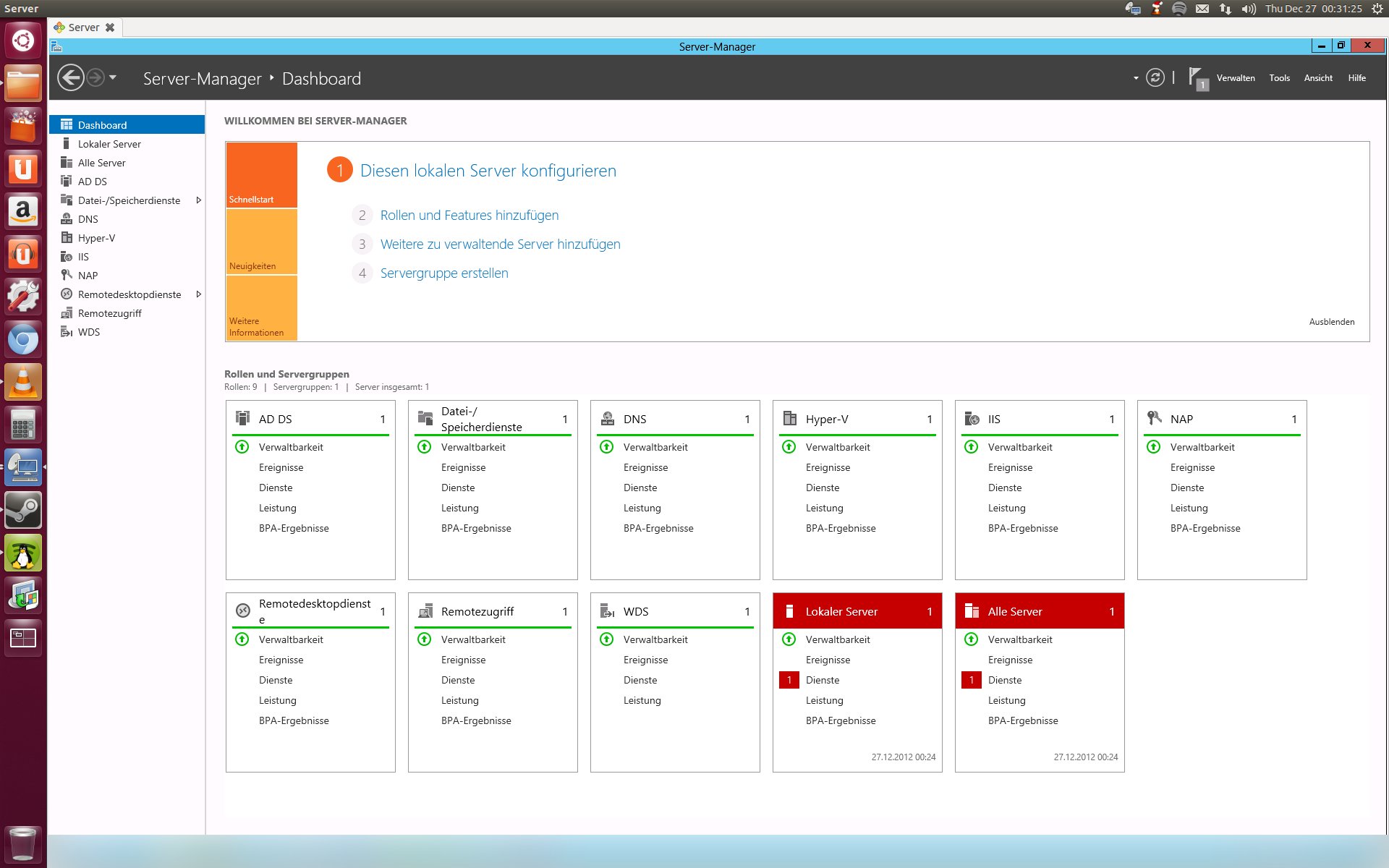Select Lokaler Server in sidebar
Screen dimensions: 1389x868
(109, 144)
